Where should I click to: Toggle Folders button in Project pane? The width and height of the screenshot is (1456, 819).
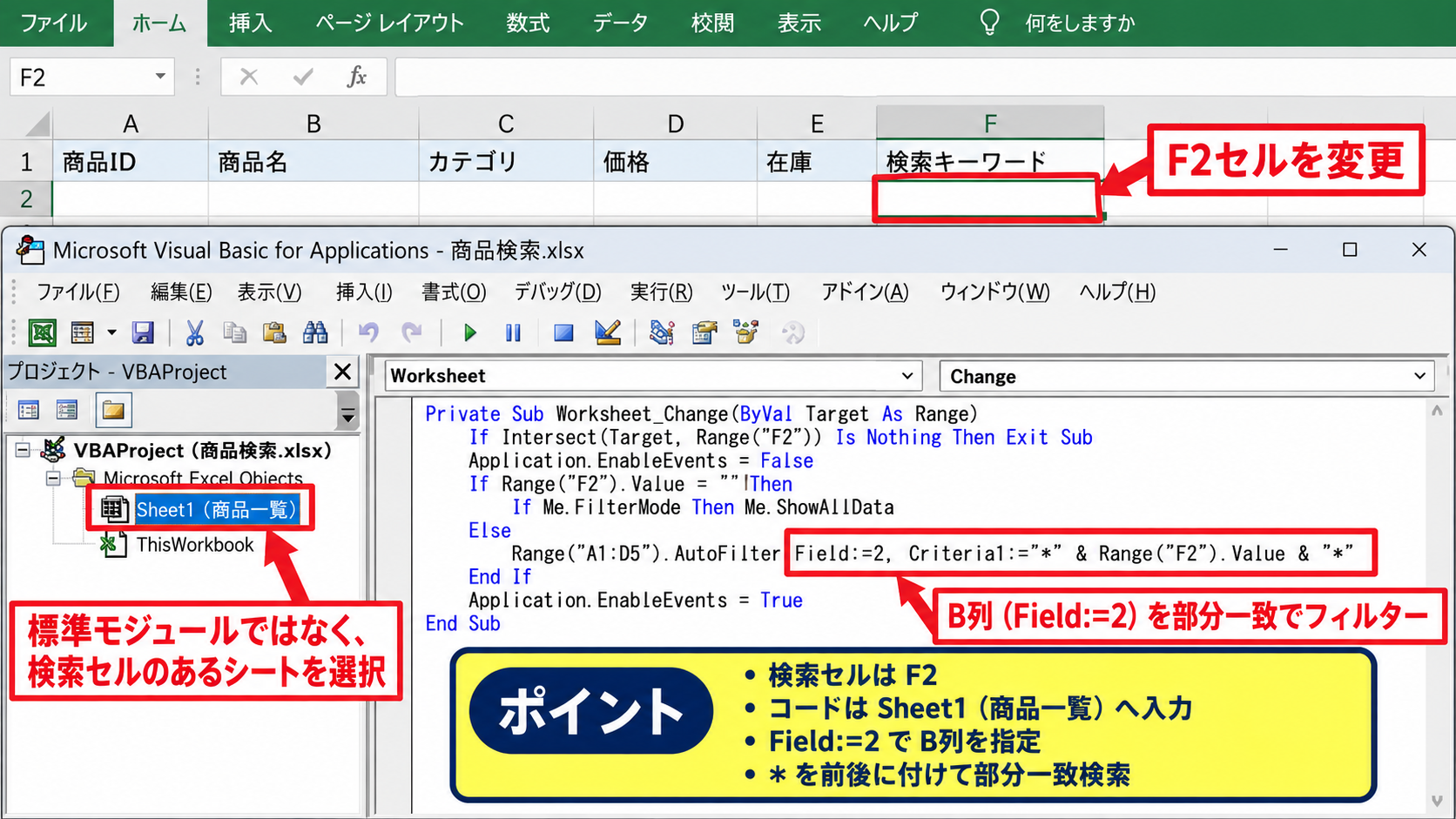coord(113,410)
